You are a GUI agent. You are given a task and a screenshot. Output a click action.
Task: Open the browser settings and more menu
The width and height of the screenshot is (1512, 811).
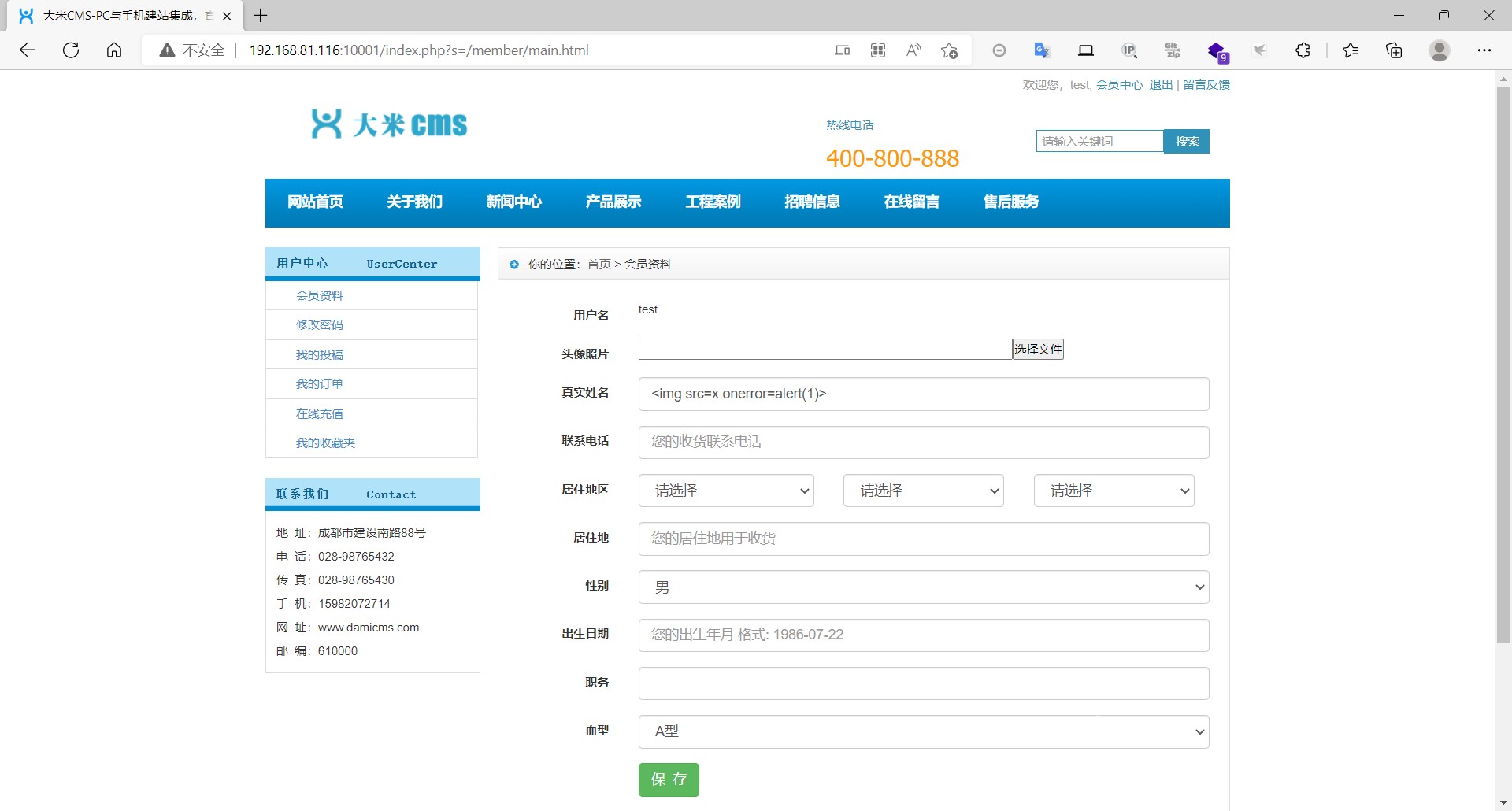click(x=1484, y=50)
